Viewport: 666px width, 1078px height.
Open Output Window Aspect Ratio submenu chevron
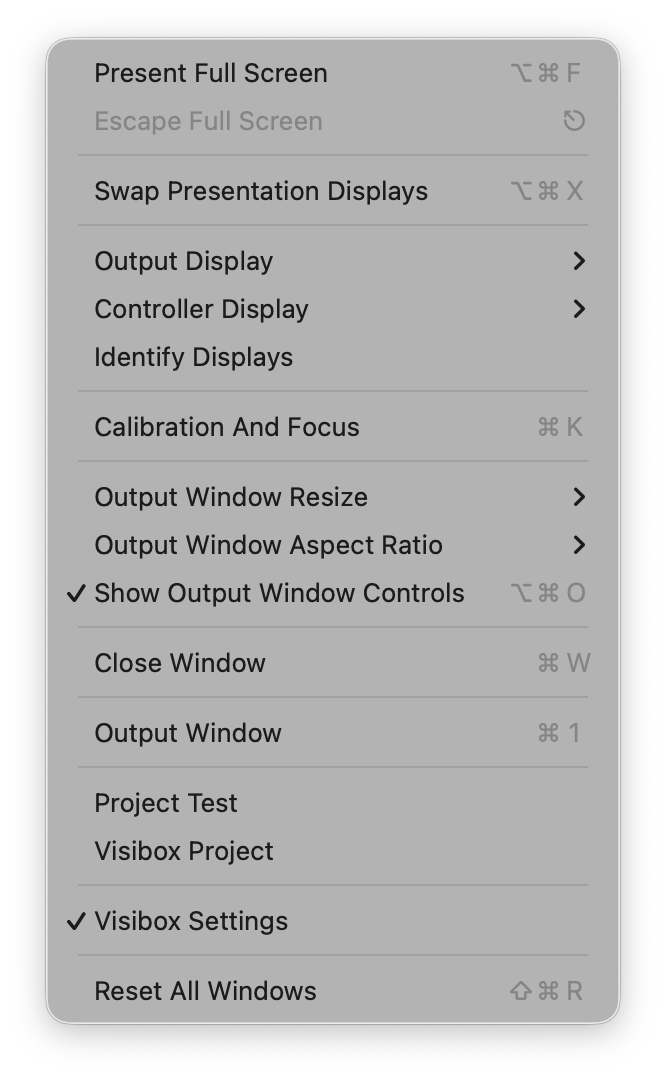click(578, 545)
